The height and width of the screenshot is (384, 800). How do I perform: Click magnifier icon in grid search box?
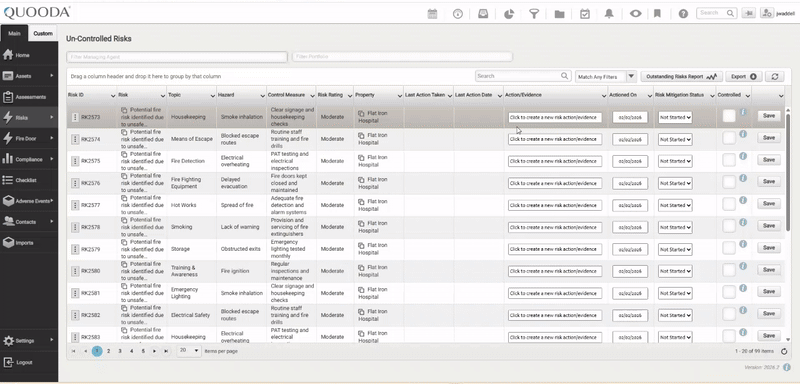[x=564, y=76]
